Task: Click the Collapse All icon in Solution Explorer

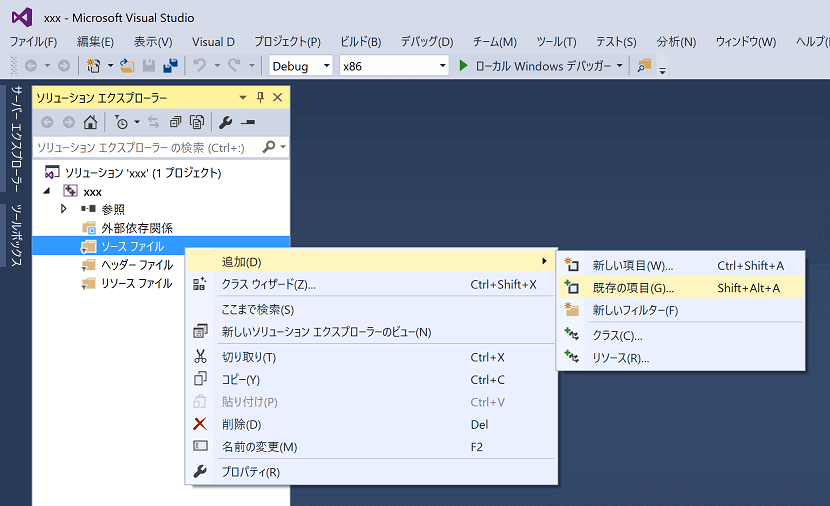Action: pyautogui.click(x=175, y=122)
